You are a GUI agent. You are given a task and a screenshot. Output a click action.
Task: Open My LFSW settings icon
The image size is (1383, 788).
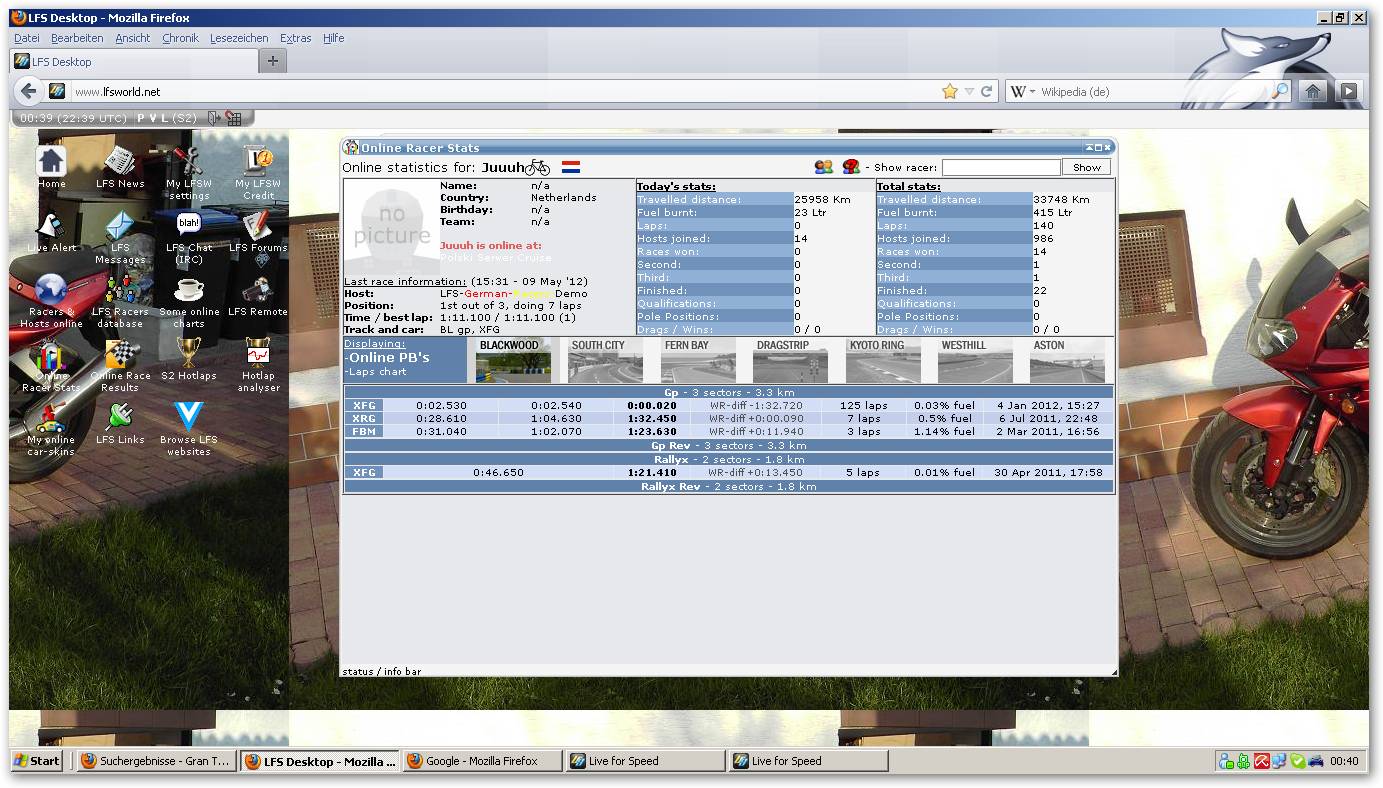point(189,161)
